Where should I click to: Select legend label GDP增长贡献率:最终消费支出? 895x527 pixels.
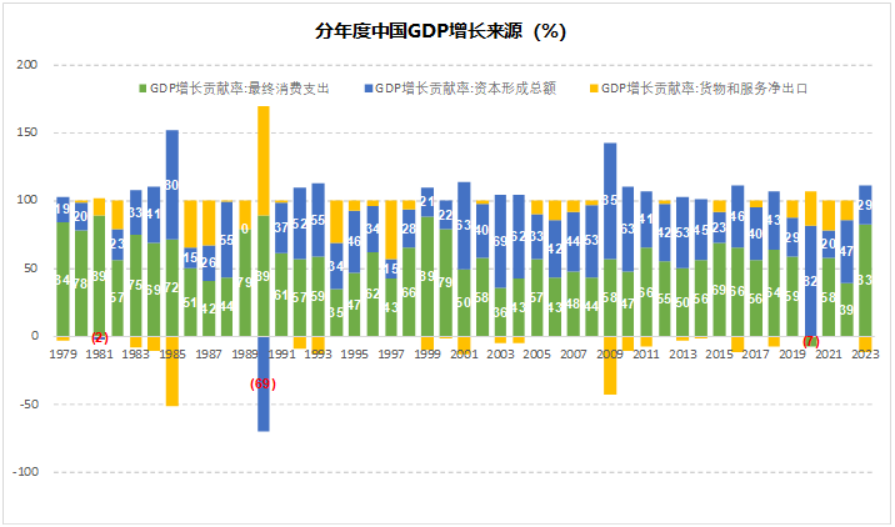(240, 88)
